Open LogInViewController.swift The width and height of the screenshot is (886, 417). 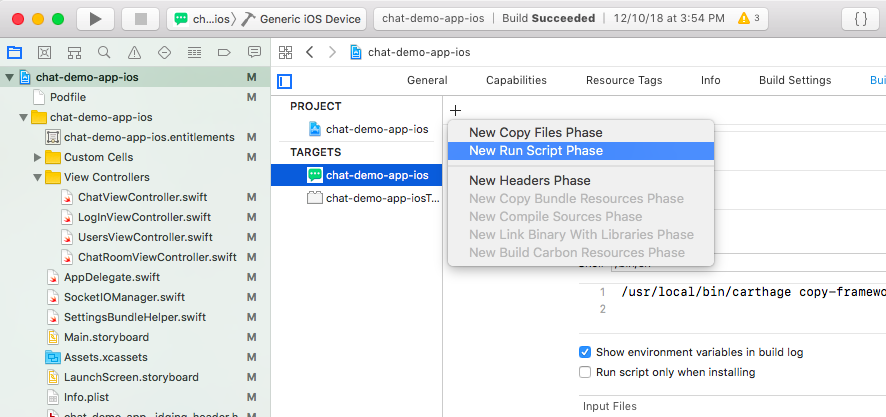click(x=145, y=217)
